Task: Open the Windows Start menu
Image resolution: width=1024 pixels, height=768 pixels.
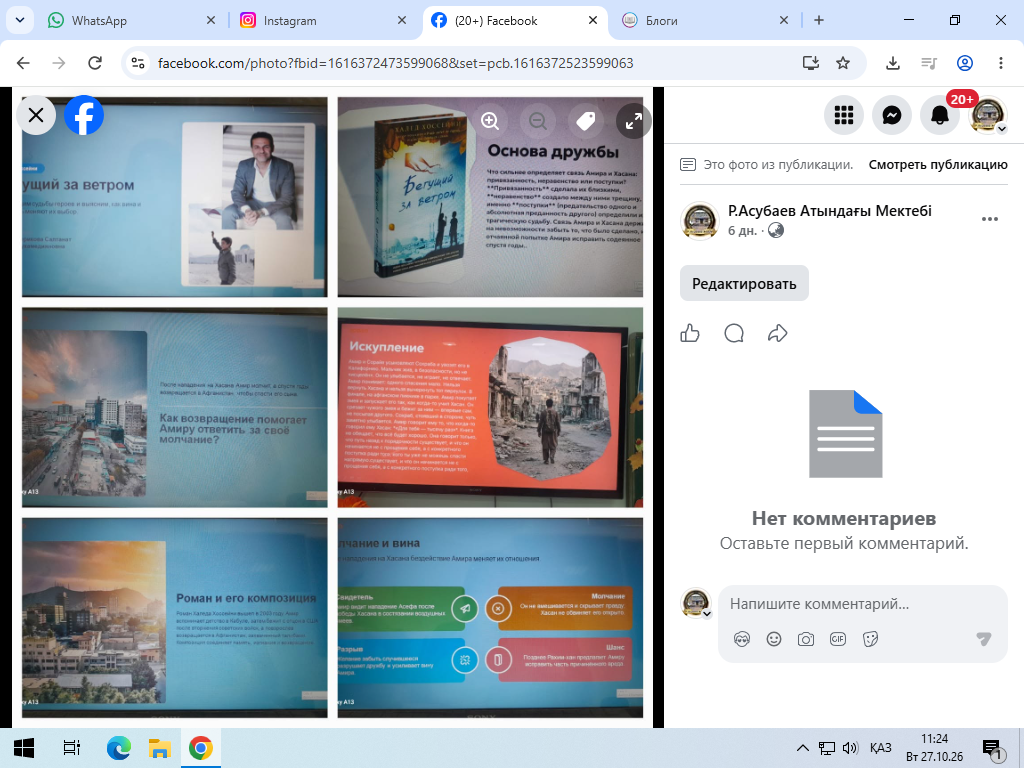Action: pos(24,748)
